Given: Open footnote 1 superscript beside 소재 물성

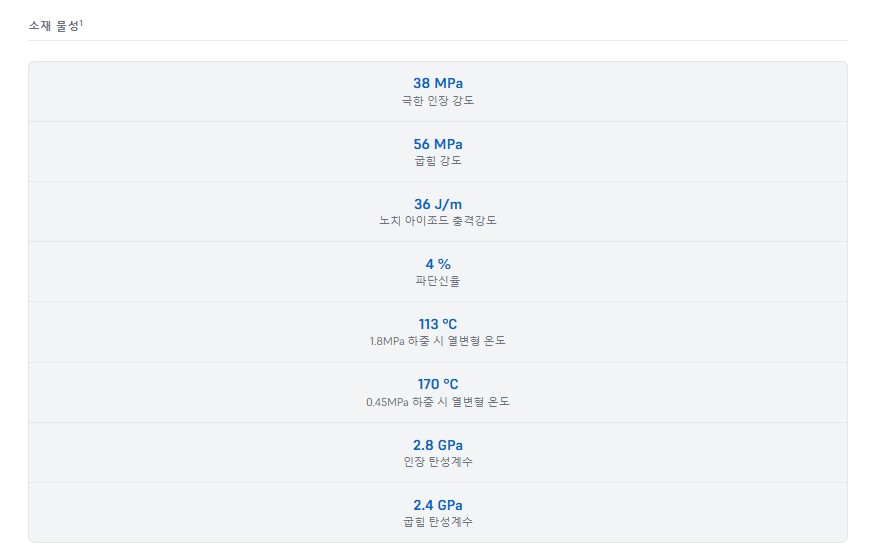Looking at the screenshot, I should click(81, 21).
